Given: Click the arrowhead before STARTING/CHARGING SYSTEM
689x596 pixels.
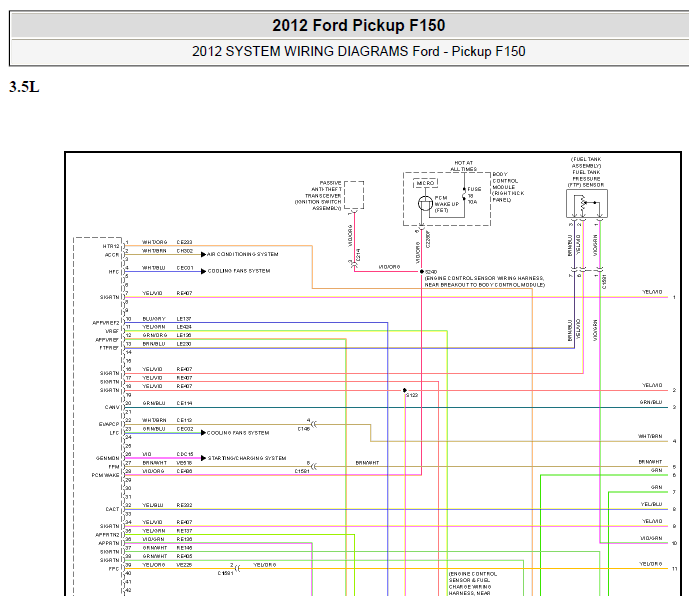Looking at the screenshot, I should (203, 458).
